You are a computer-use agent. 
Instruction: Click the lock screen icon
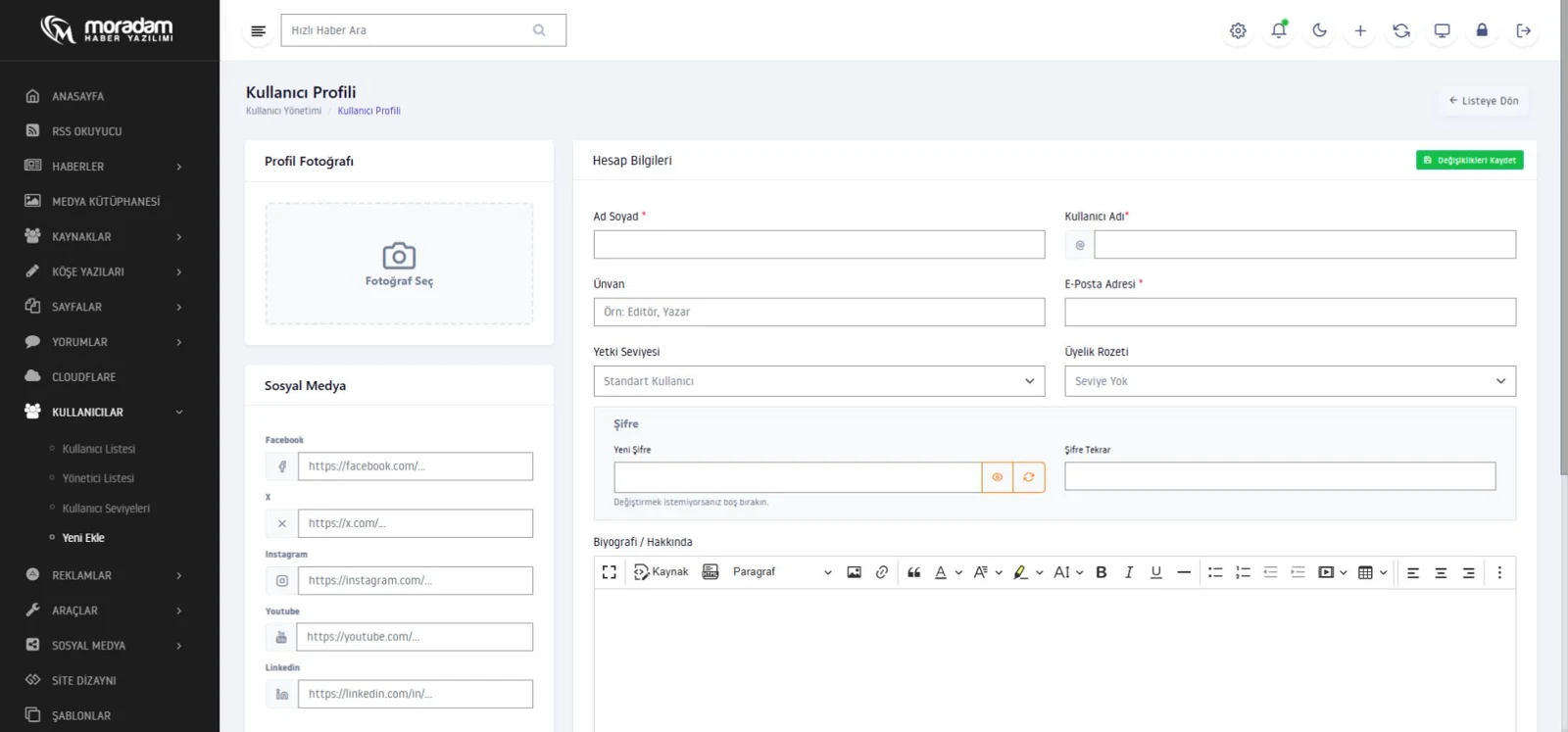[1482, 30]
